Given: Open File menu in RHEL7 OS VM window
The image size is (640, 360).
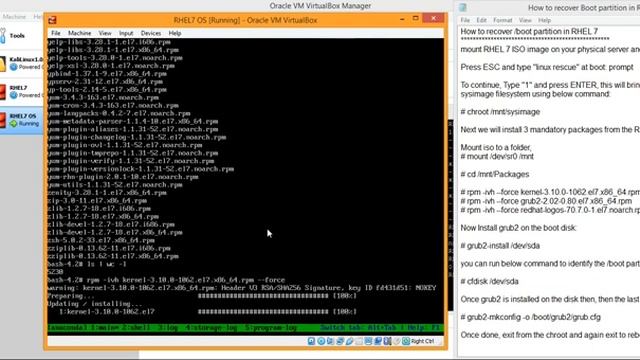Looking at the screenshot, I should click(56, 33).
